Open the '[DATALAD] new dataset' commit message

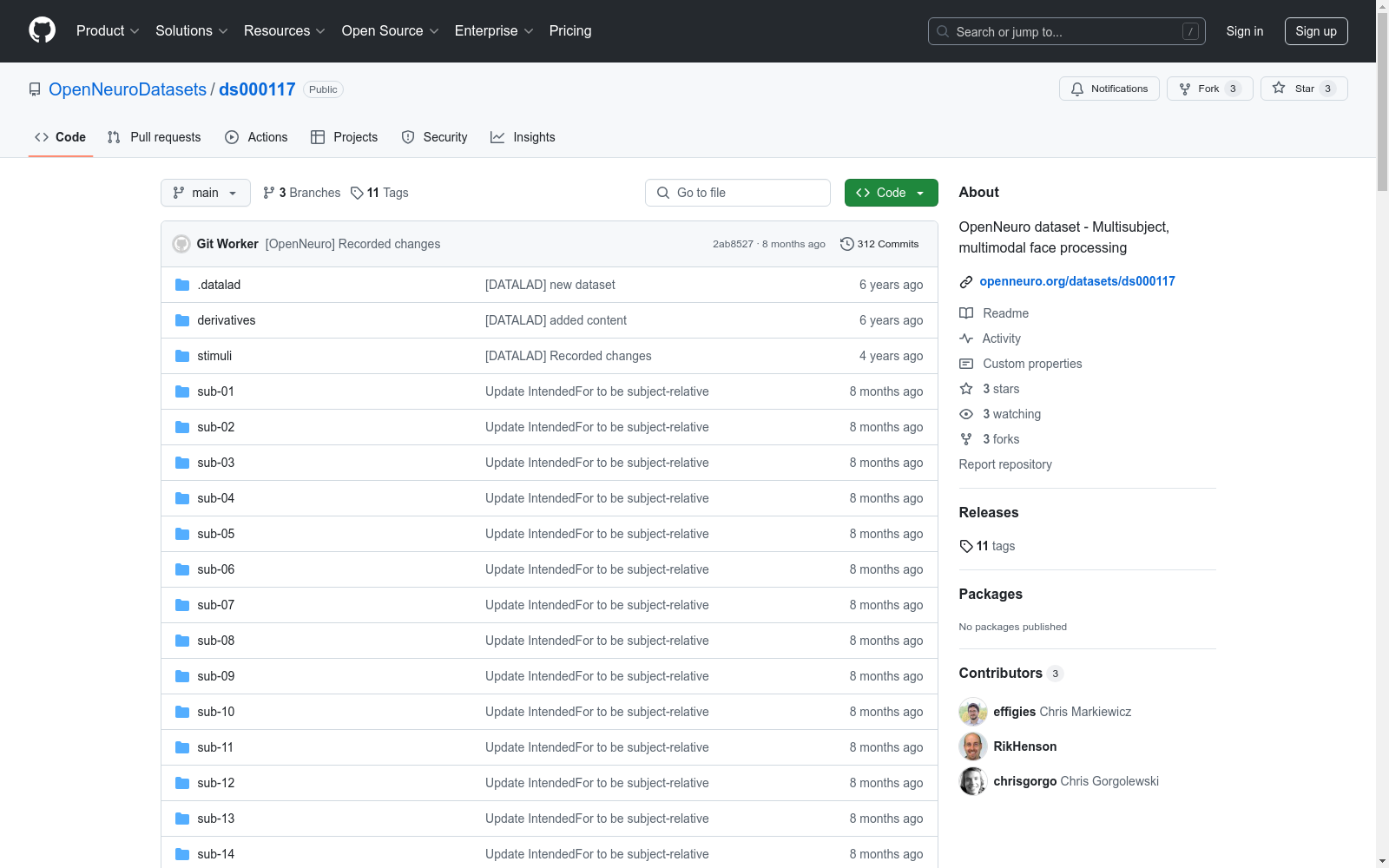tap(550, 285)
